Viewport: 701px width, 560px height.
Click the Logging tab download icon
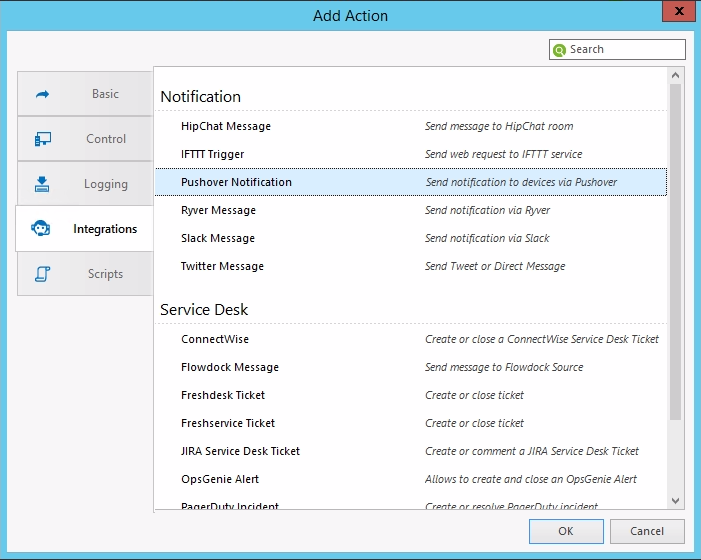click(43, 184)
